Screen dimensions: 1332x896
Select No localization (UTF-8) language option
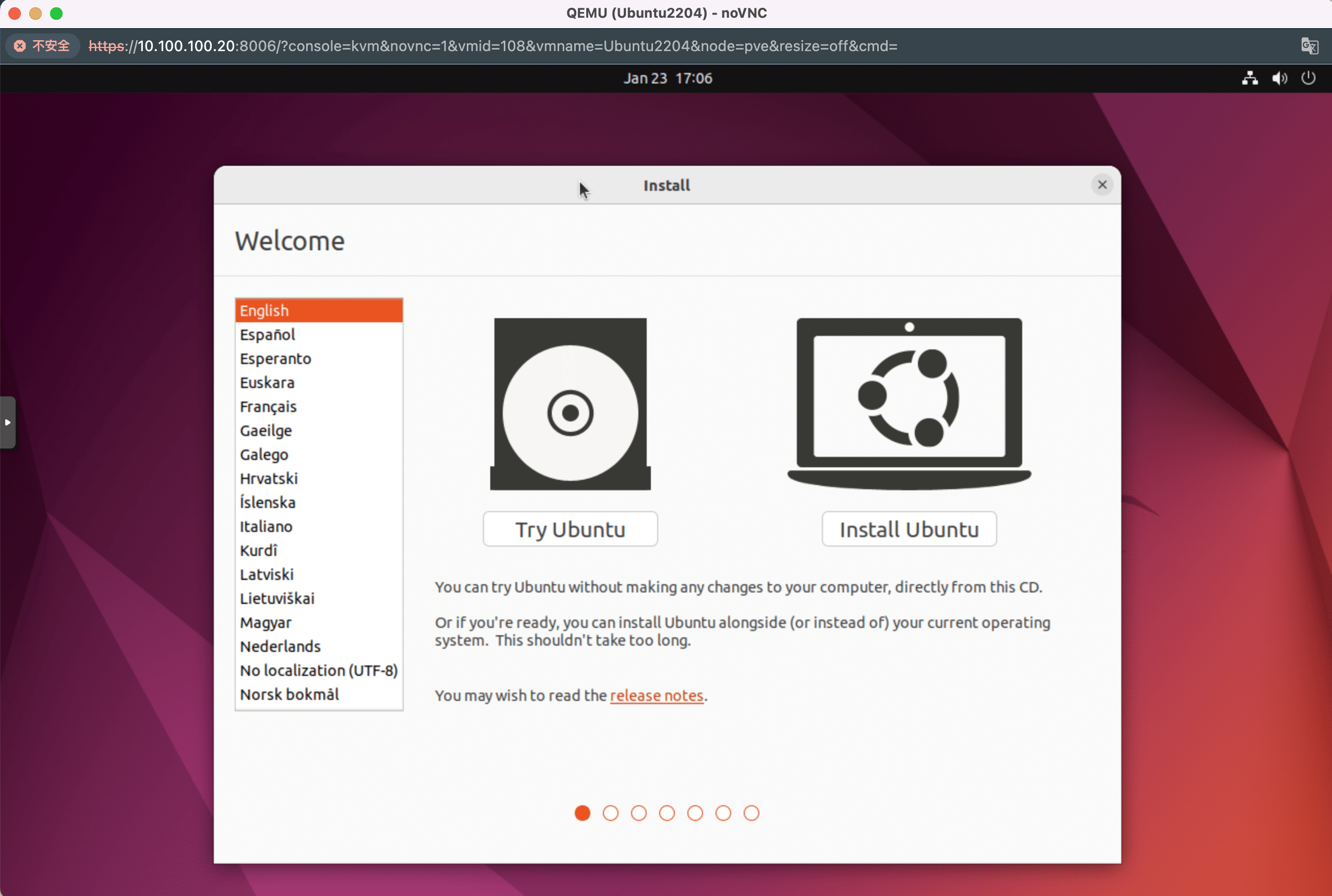point(319,670)
